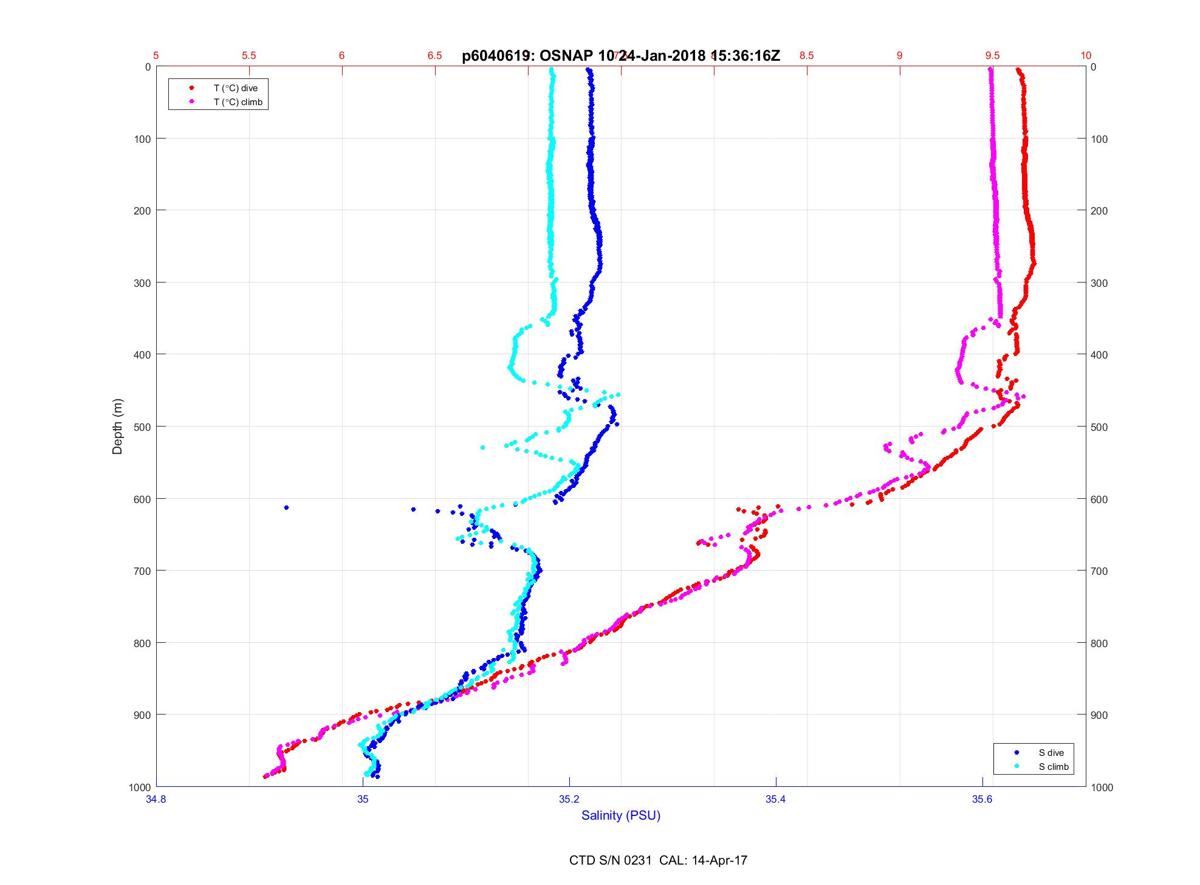Click the 5 tick on top temperature axis

(156, 56)
